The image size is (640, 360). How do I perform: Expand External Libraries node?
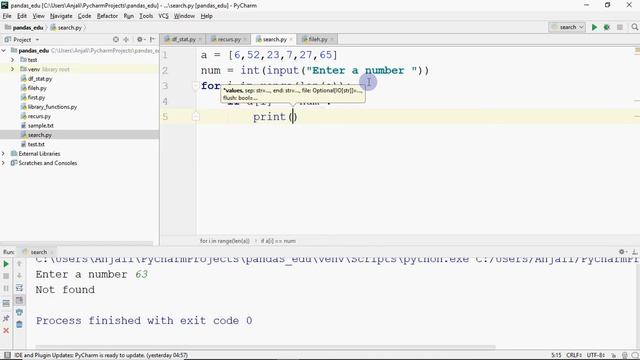(x=4, y=154)
